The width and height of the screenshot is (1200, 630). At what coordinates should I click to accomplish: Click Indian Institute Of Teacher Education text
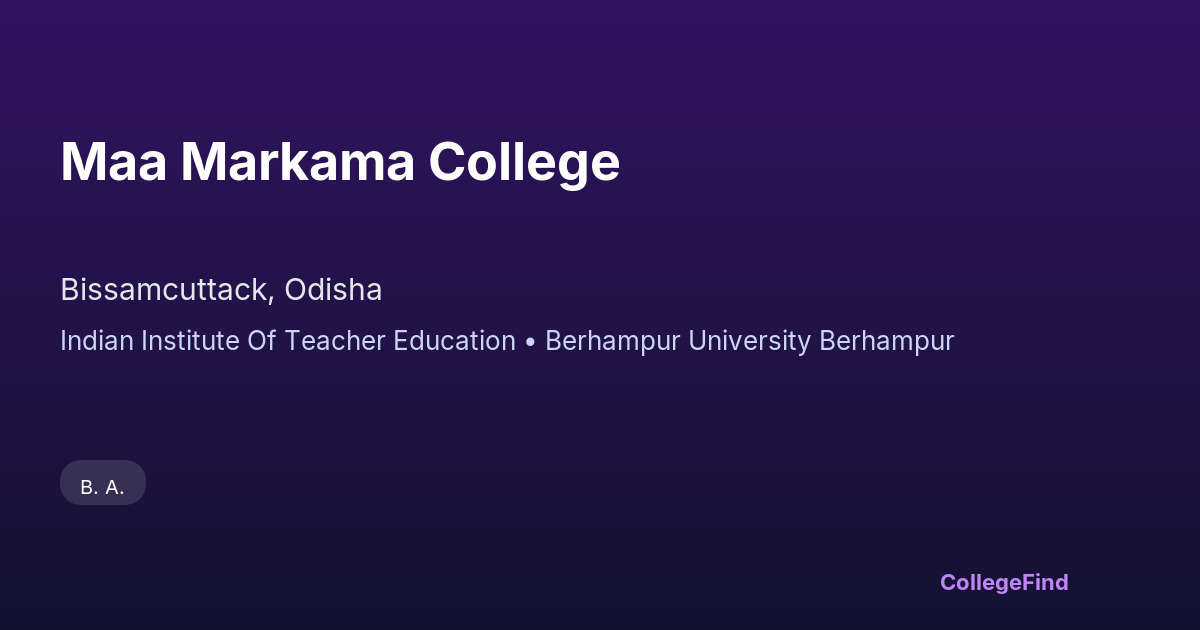[x=288, y=341]
